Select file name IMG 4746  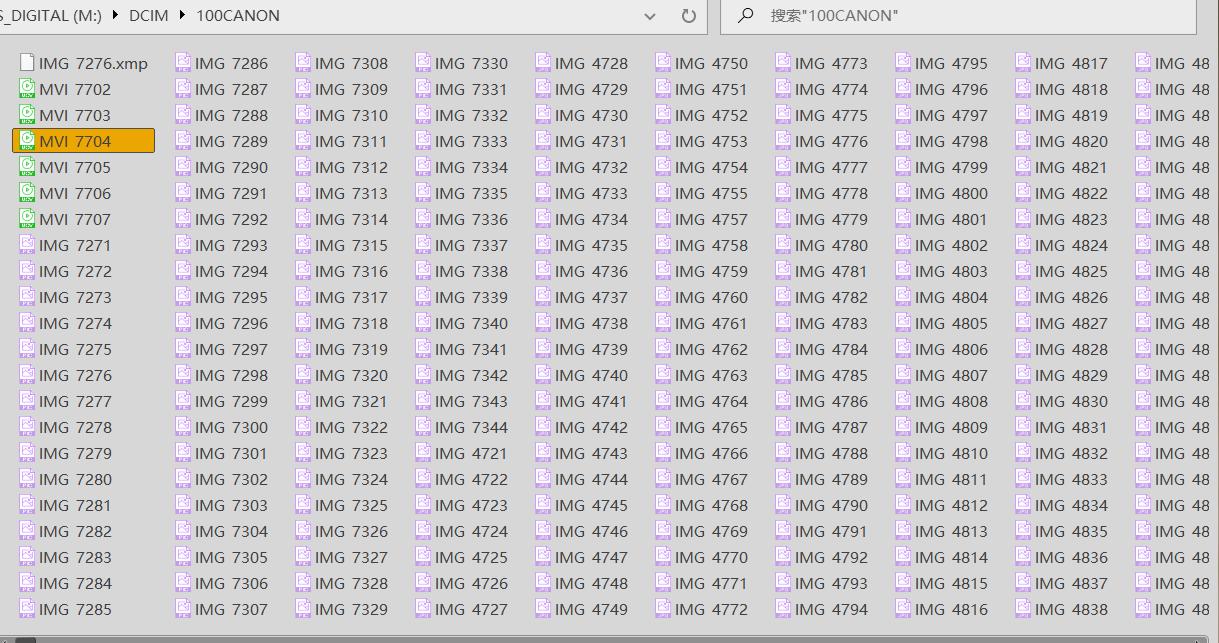592,531
